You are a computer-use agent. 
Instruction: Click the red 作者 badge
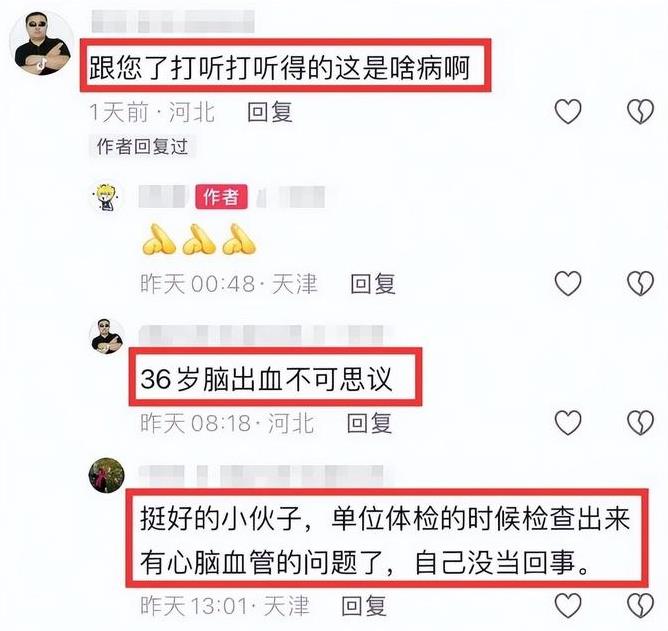coord(221,197)
